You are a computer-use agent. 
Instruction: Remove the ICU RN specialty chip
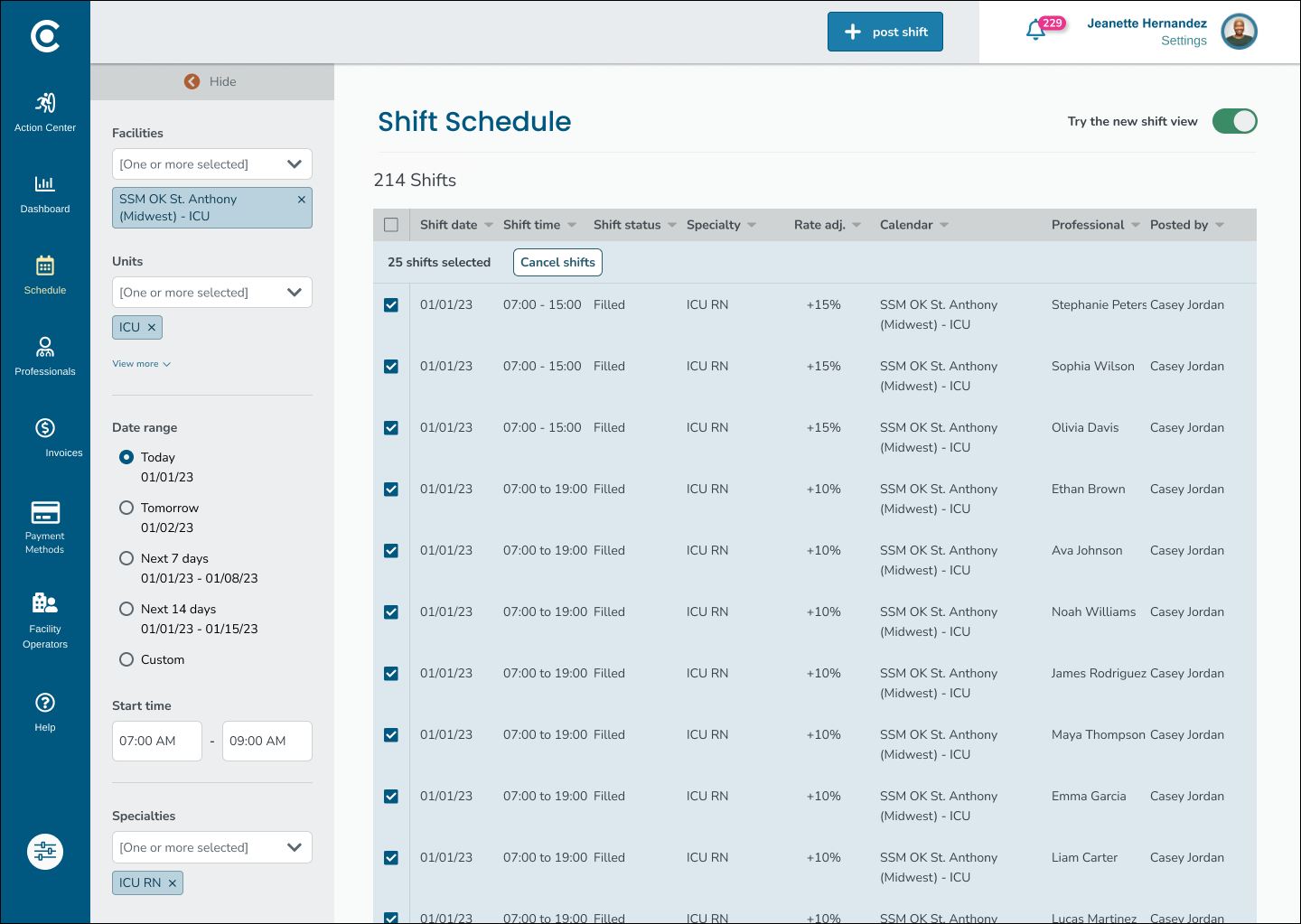173,882
